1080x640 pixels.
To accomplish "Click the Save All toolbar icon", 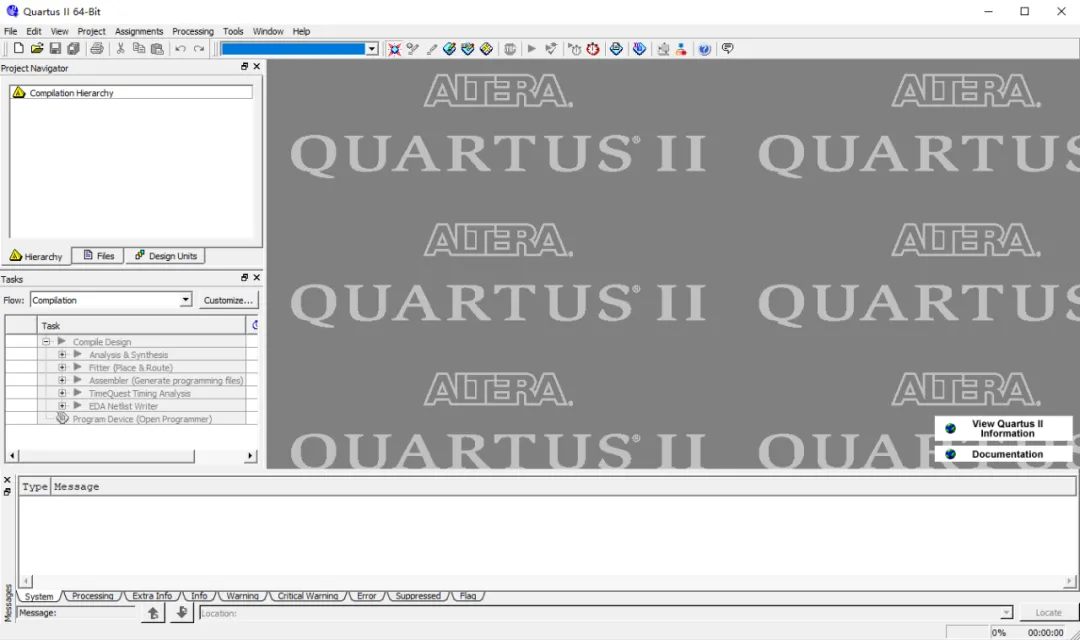I will pos(73,48).
